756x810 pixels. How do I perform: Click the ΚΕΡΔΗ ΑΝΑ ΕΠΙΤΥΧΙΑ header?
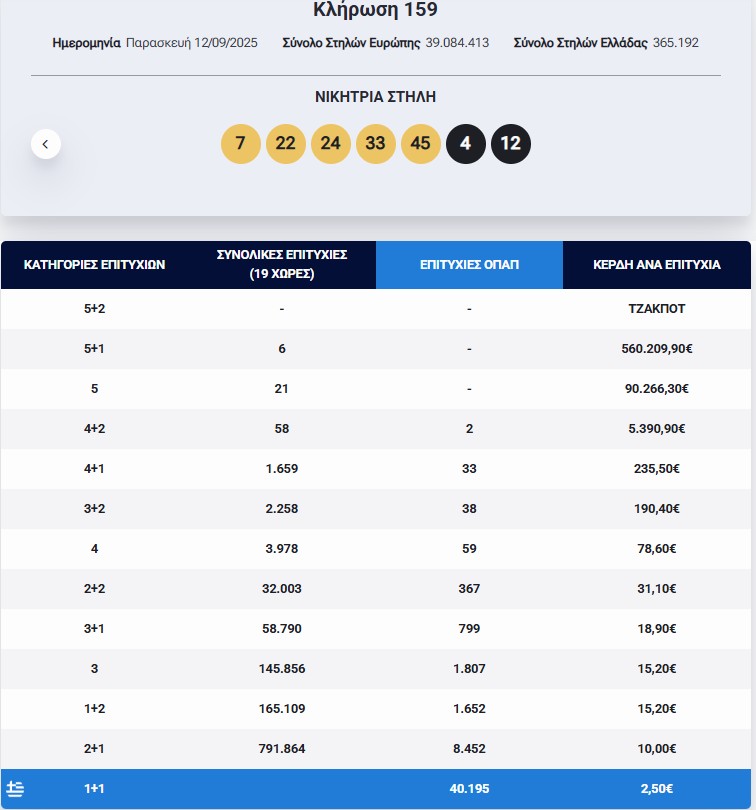(657, 264)
